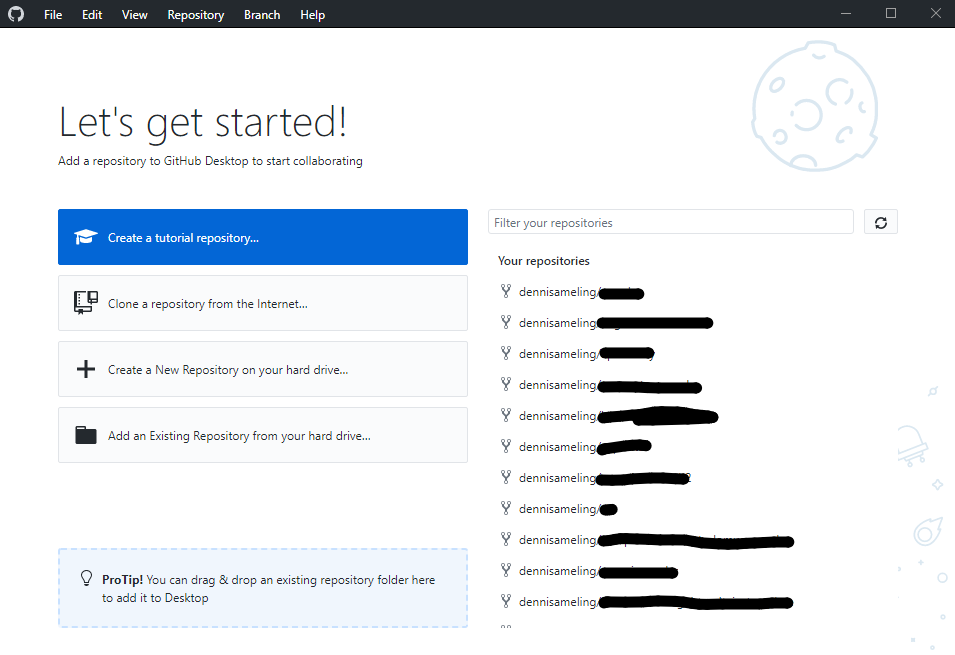Focus the Filter your repositories field
Image resolution: width=955 pixels, height=655 pixels.
coord(671,222)
